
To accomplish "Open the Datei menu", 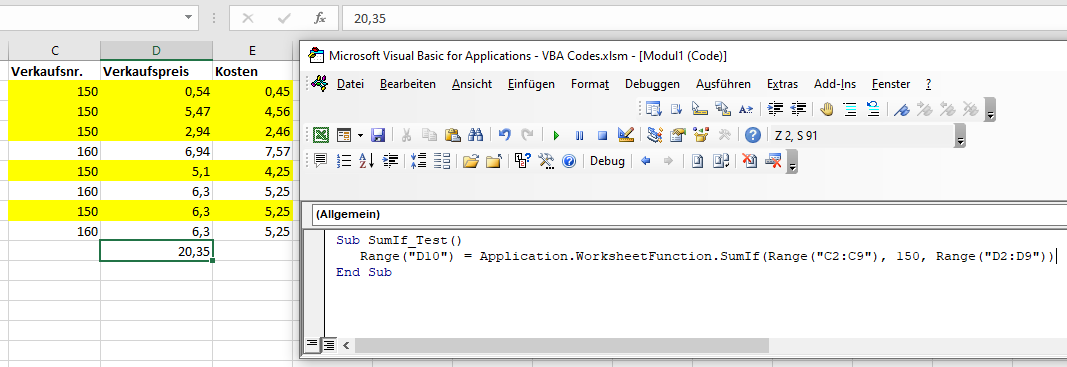I will coord(350,84).
